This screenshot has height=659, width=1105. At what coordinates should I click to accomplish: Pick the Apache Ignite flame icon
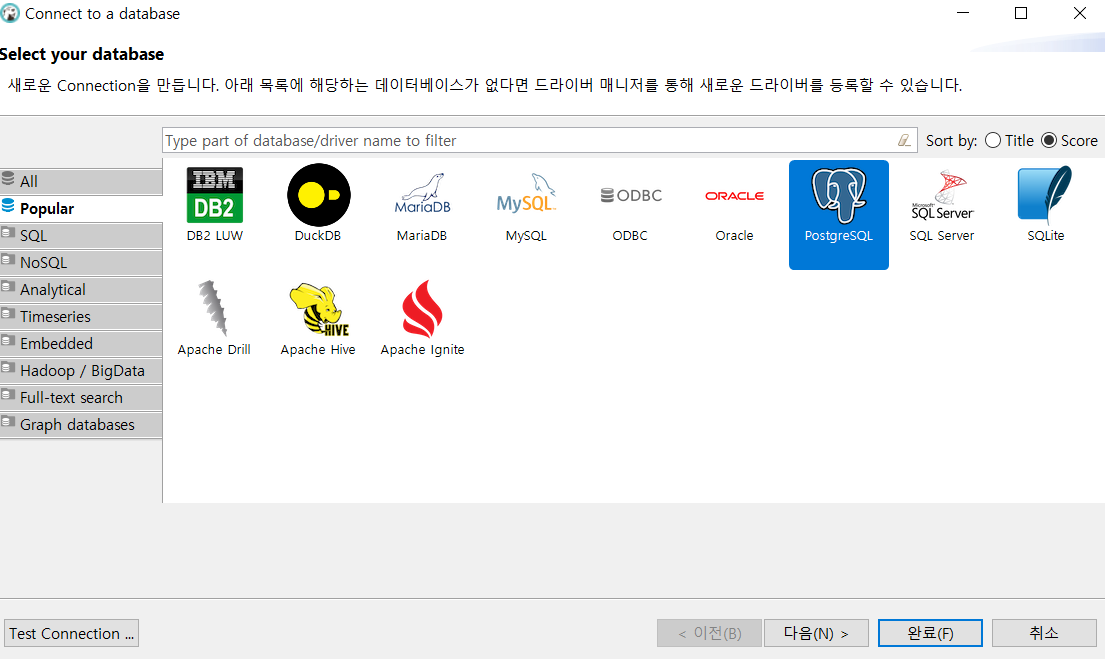(x=422, y=309)
